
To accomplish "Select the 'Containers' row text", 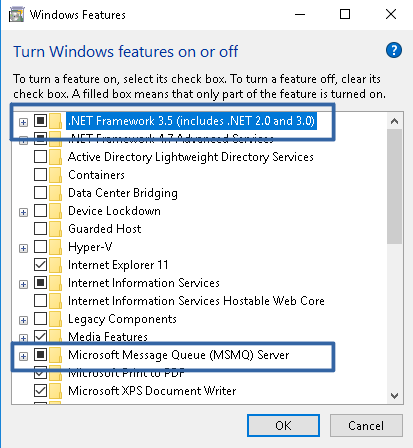I will coord(96,175).
